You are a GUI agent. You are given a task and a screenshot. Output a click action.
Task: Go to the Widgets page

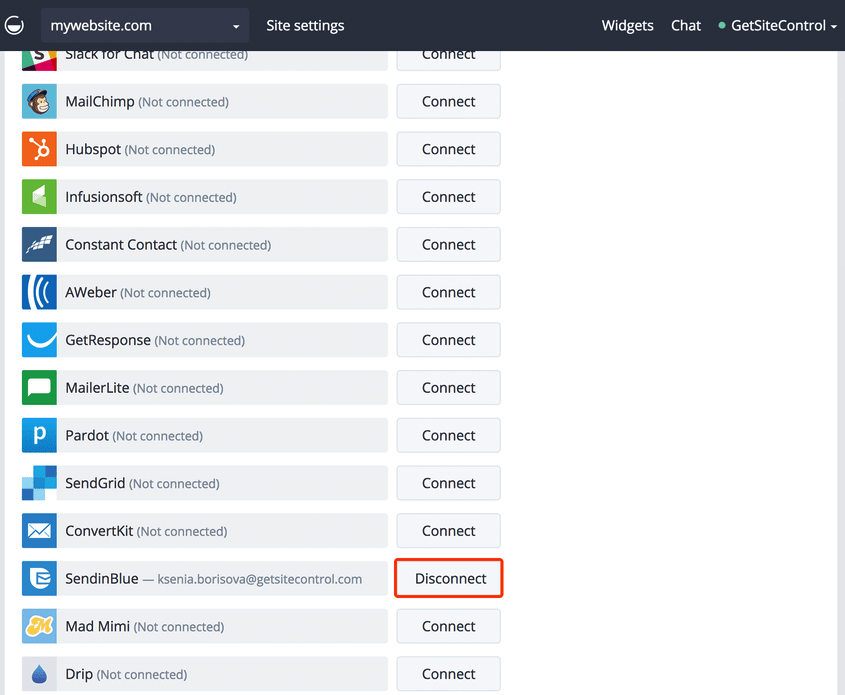[x=627, y=25]
